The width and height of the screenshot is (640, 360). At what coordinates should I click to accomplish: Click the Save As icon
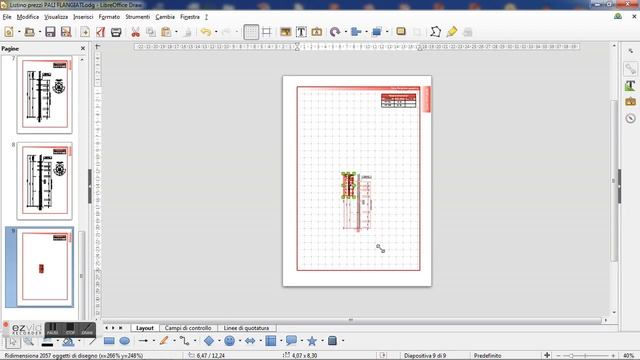click(66, 32)
